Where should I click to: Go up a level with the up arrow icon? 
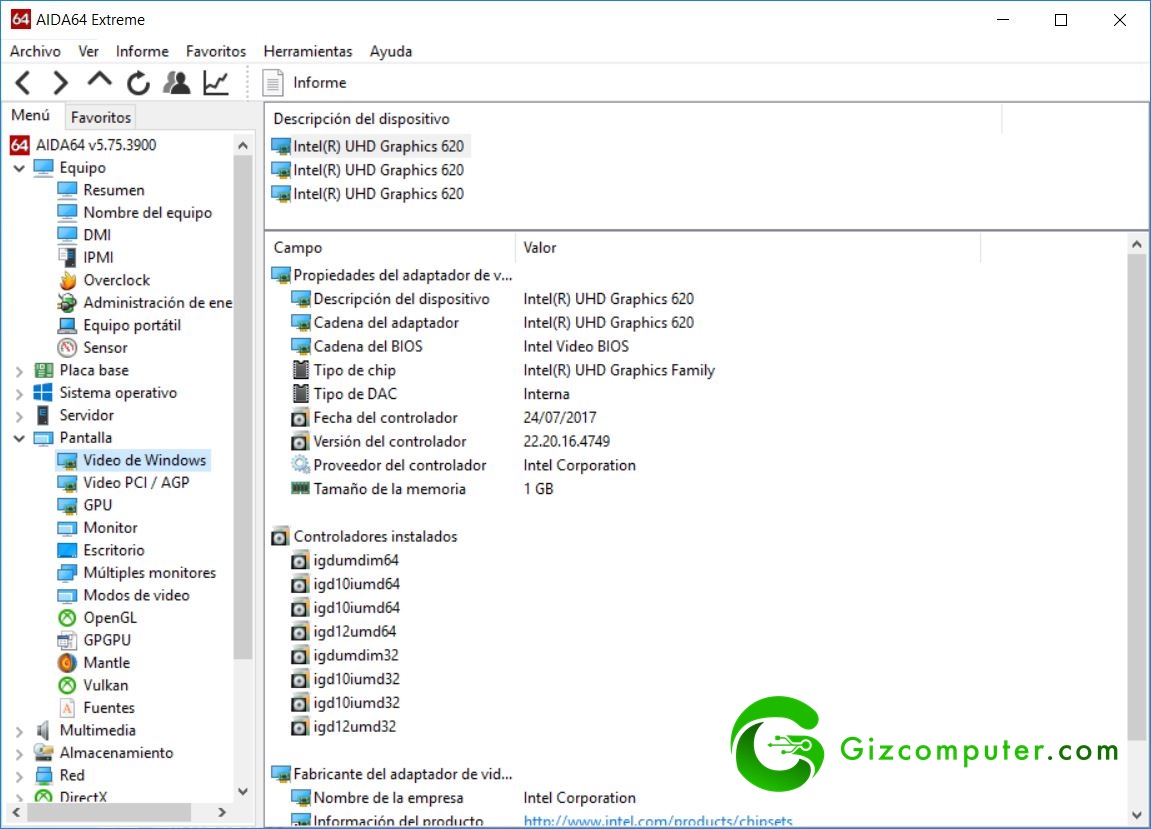[x=99, y=80]
